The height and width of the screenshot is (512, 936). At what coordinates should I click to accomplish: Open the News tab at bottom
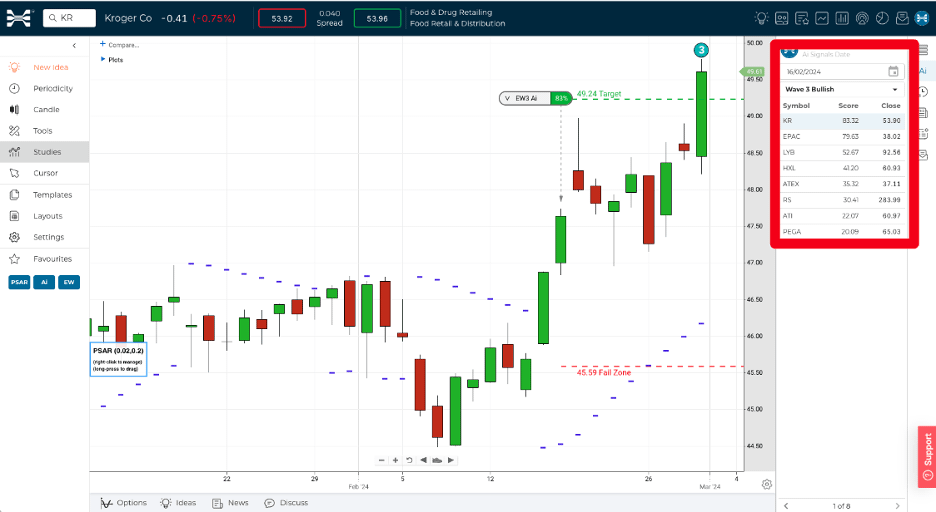(230, 503)
